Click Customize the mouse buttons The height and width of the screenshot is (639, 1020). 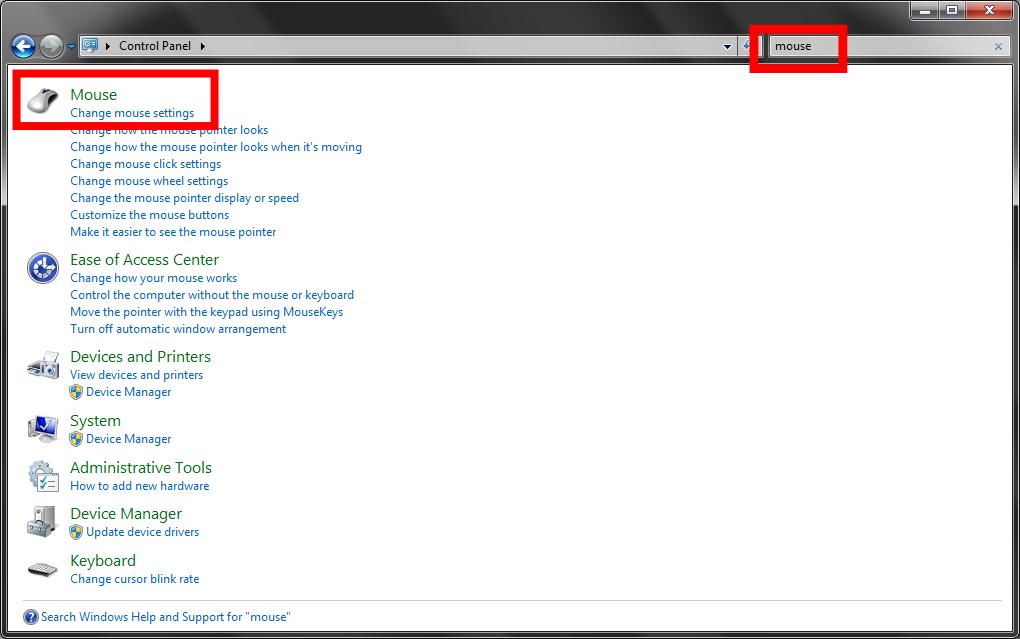[149, 214]
